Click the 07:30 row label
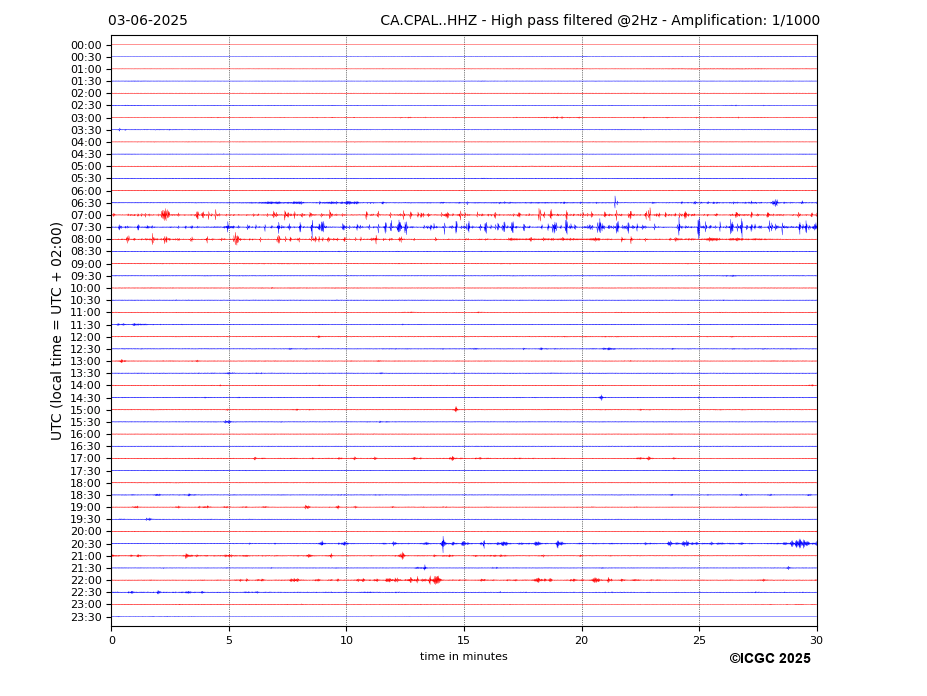 tap(86, 227)
